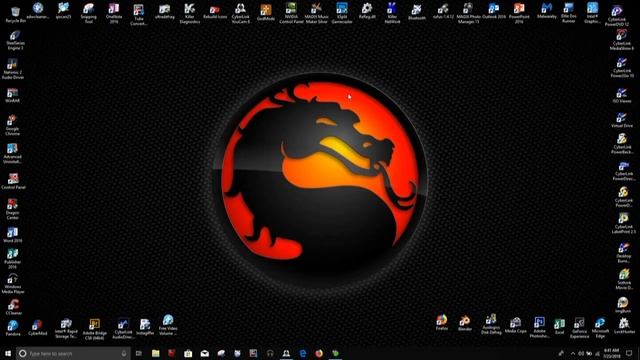Viewport: 640px width, 360px height.
Task: Open Action Center notifications icon
Action: (x=629, y=353)
